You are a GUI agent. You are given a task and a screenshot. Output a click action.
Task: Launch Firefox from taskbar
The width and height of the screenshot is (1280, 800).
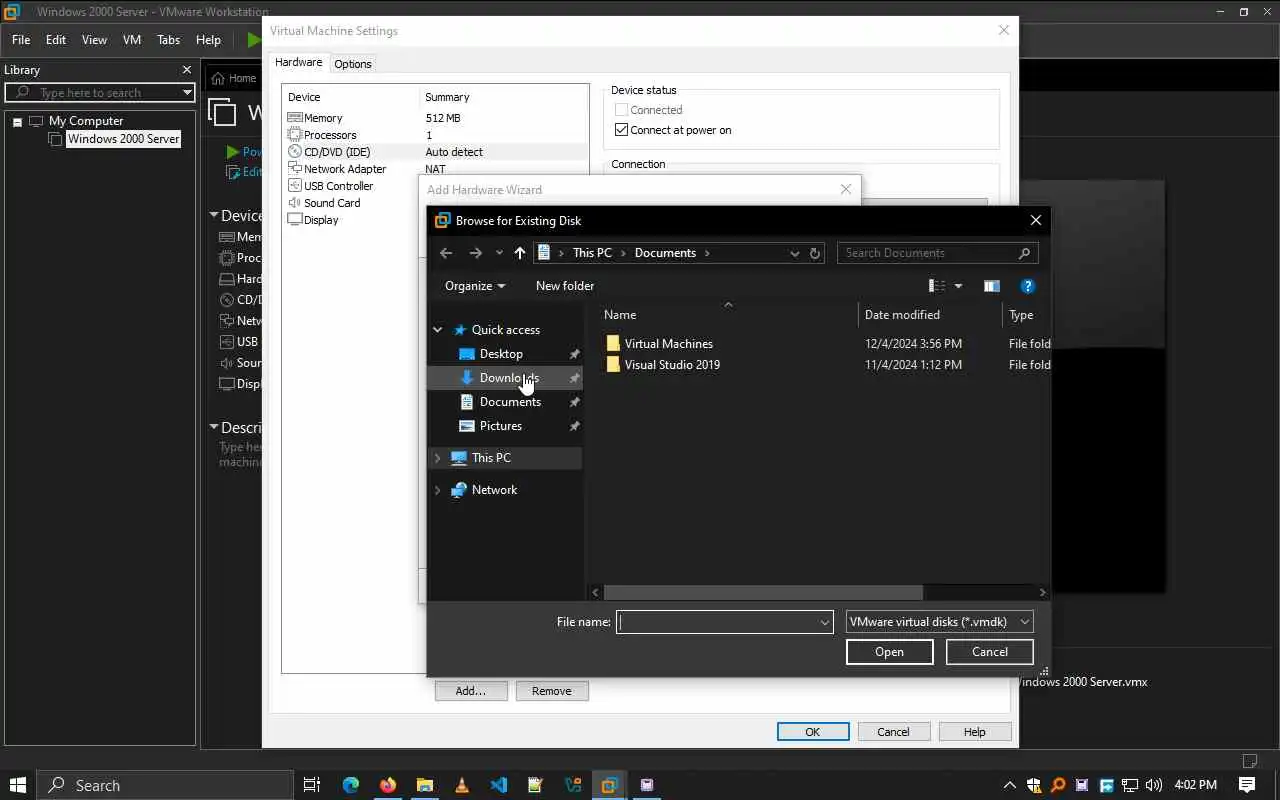pyautogui.click(x=388, y=785)
